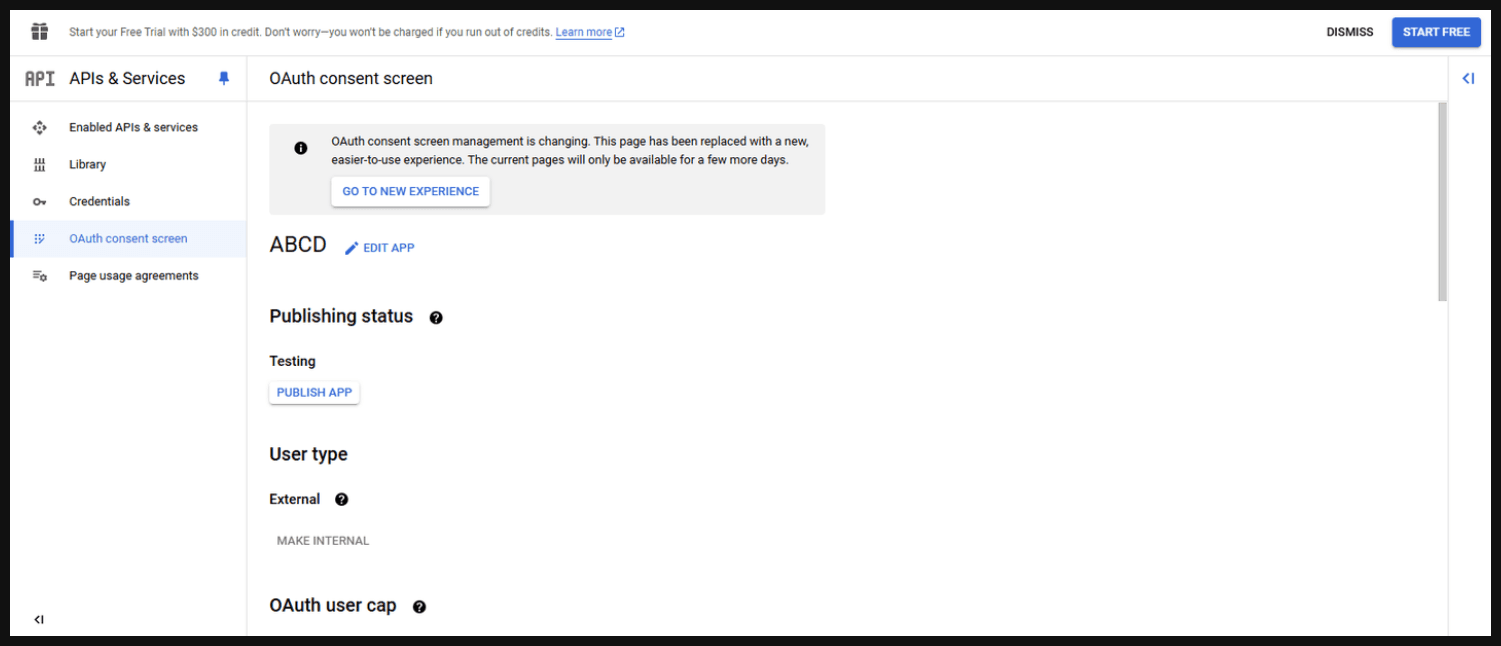Toggle the right side panel

pyautogui.click(x=1468, y=78)
